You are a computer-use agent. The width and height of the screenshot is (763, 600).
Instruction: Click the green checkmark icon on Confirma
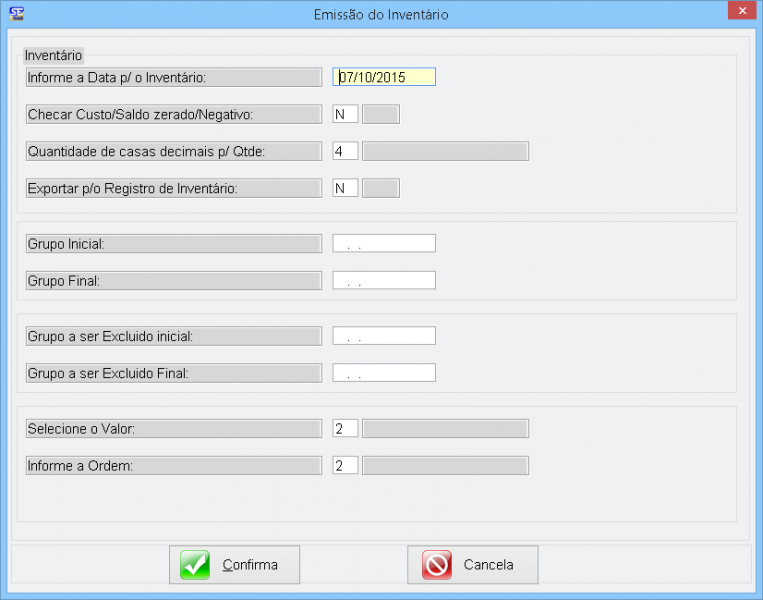click(195, 565)
